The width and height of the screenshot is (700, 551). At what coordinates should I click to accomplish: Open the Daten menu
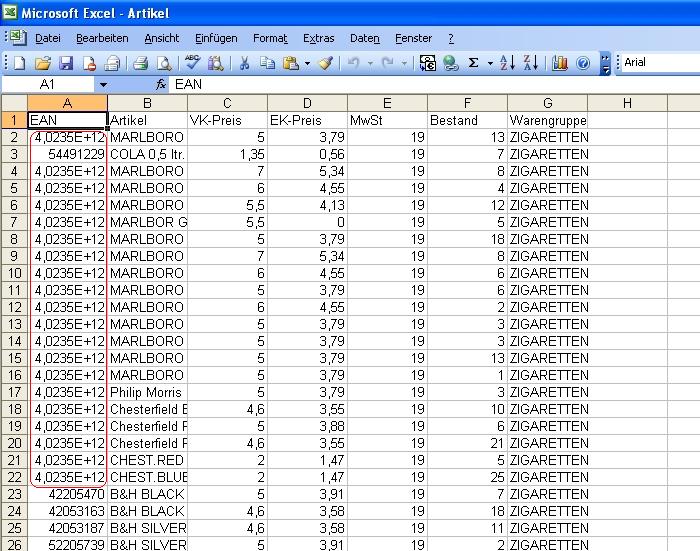click(x=365, y=38)
